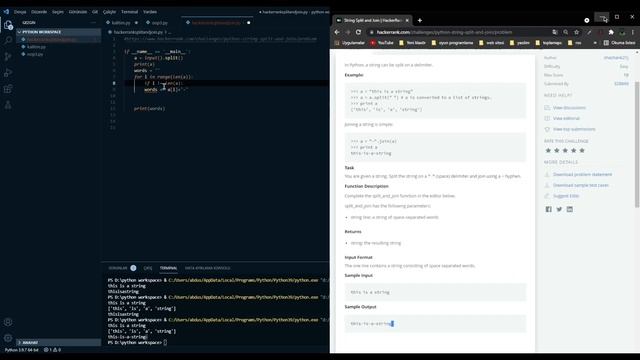Open Source Control view in VS Code
The image size is (640, 360).
(8, 56)
